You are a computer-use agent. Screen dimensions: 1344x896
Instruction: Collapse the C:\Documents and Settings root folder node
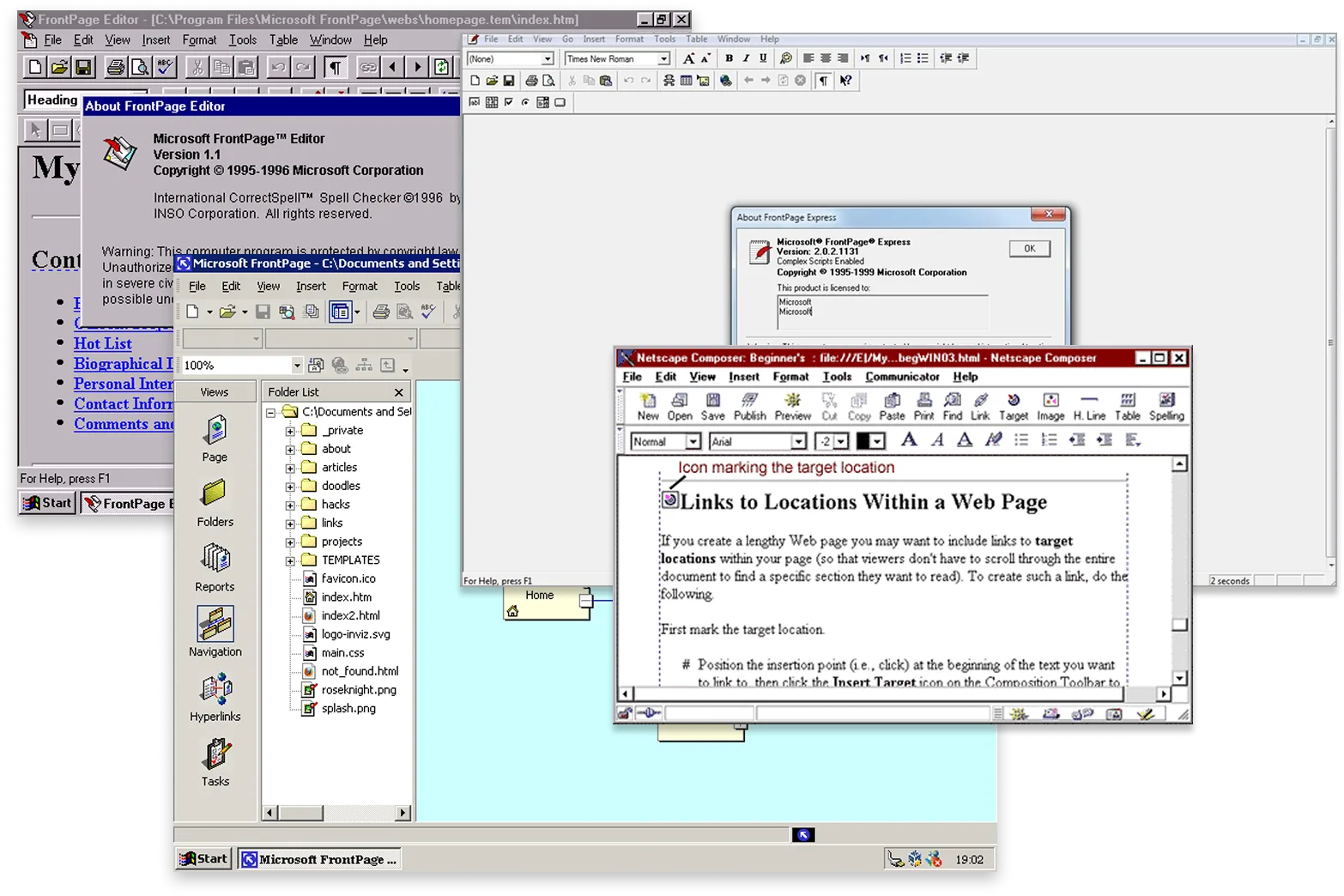[270, 413]
